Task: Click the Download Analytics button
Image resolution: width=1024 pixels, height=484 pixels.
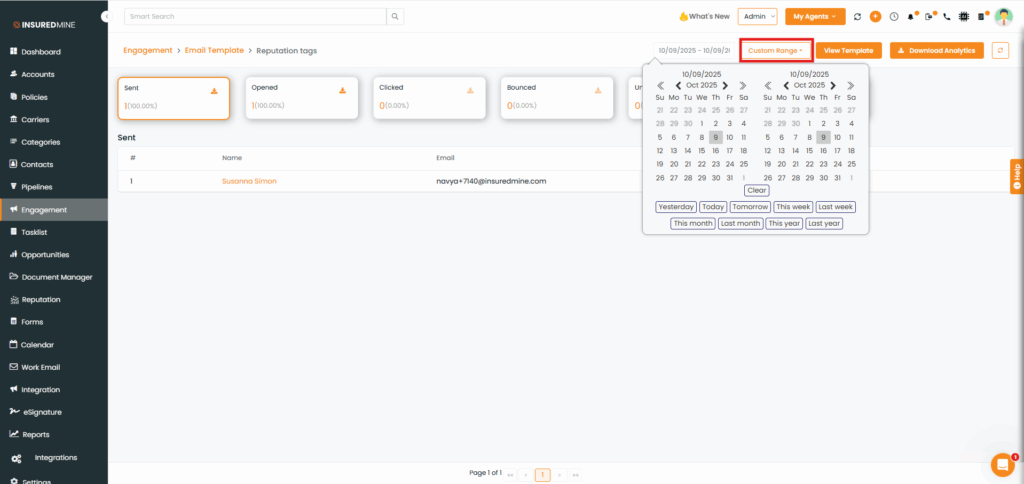Action: (x=937, y=50)
